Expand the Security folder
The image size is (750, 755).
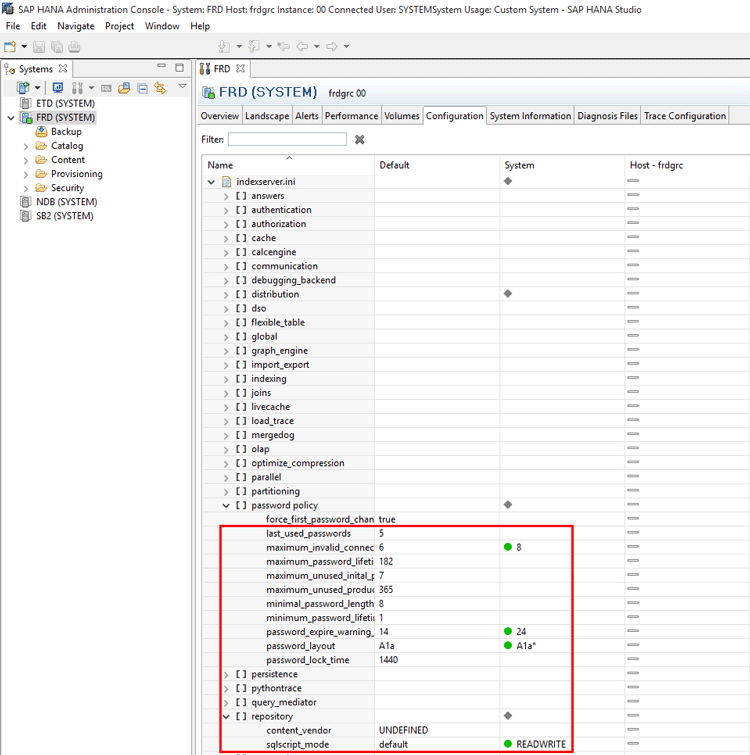coord(26,188)
